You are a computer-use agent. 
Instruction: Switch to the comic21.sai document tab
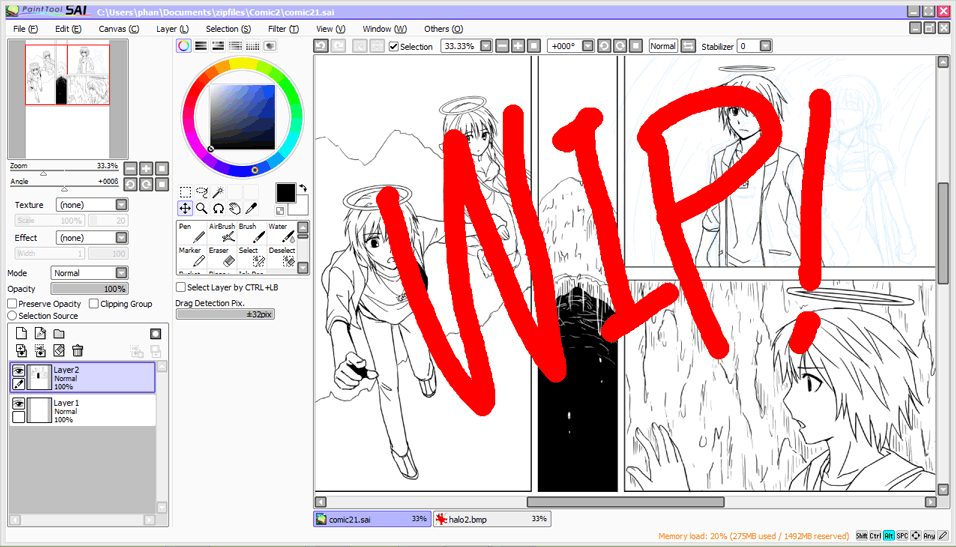372,519
